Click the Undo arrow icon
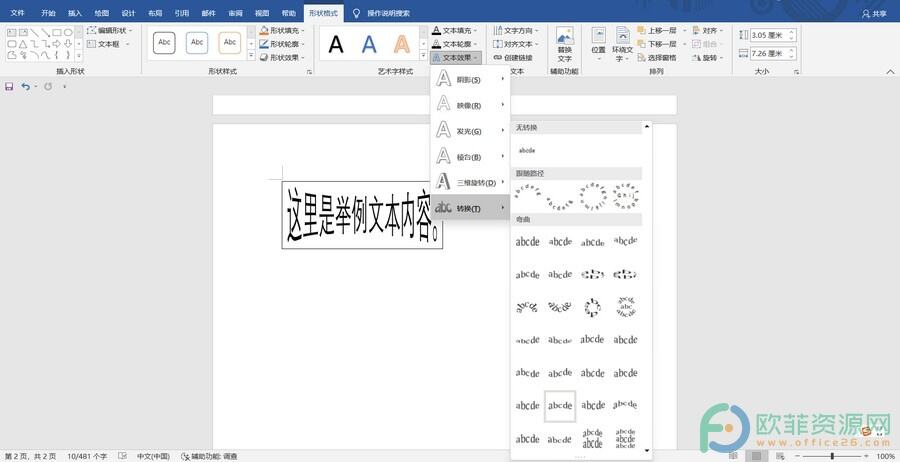This screenshot has height=462, width=900. [25, 87]
